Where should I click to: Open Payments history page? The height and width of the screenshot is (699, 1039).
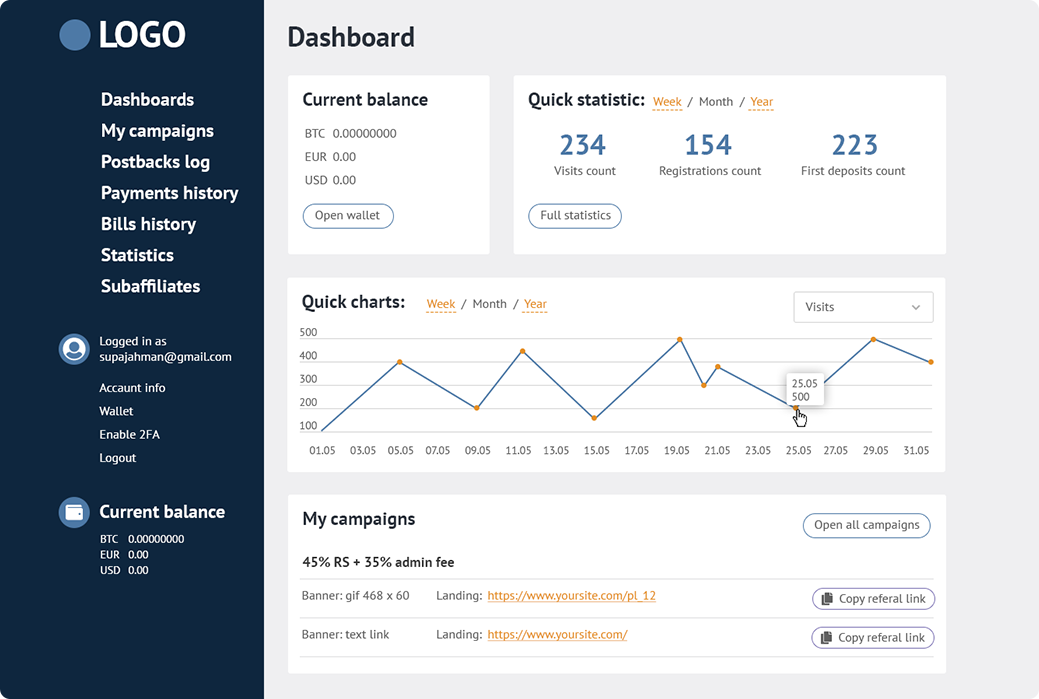170,193
